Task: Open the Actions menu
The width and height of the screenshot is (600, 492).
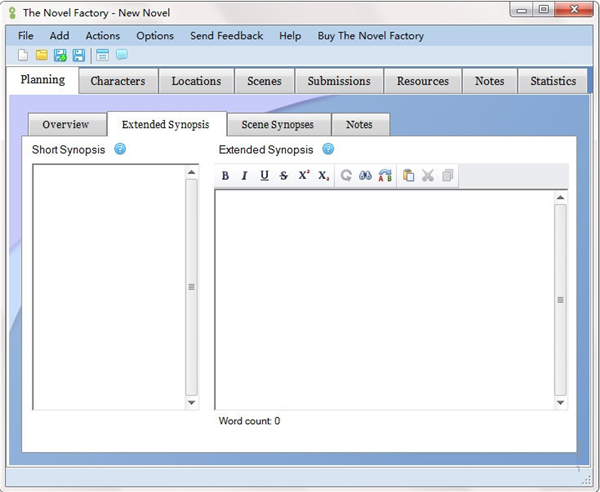Action: [102, 36]
